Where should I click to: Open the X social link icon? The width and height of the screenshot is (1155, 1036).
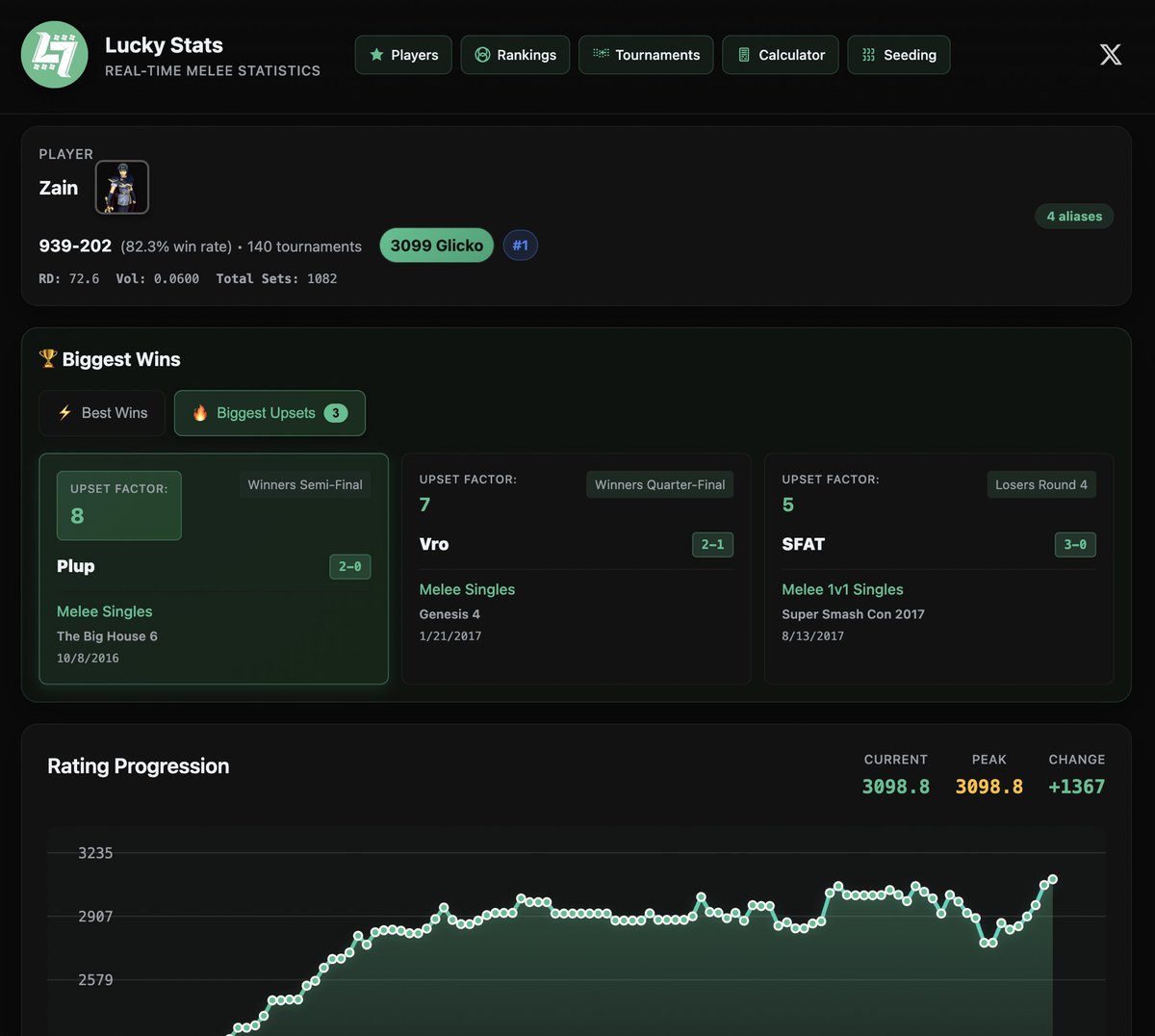pyautogui.click(x=1111, y=55)
